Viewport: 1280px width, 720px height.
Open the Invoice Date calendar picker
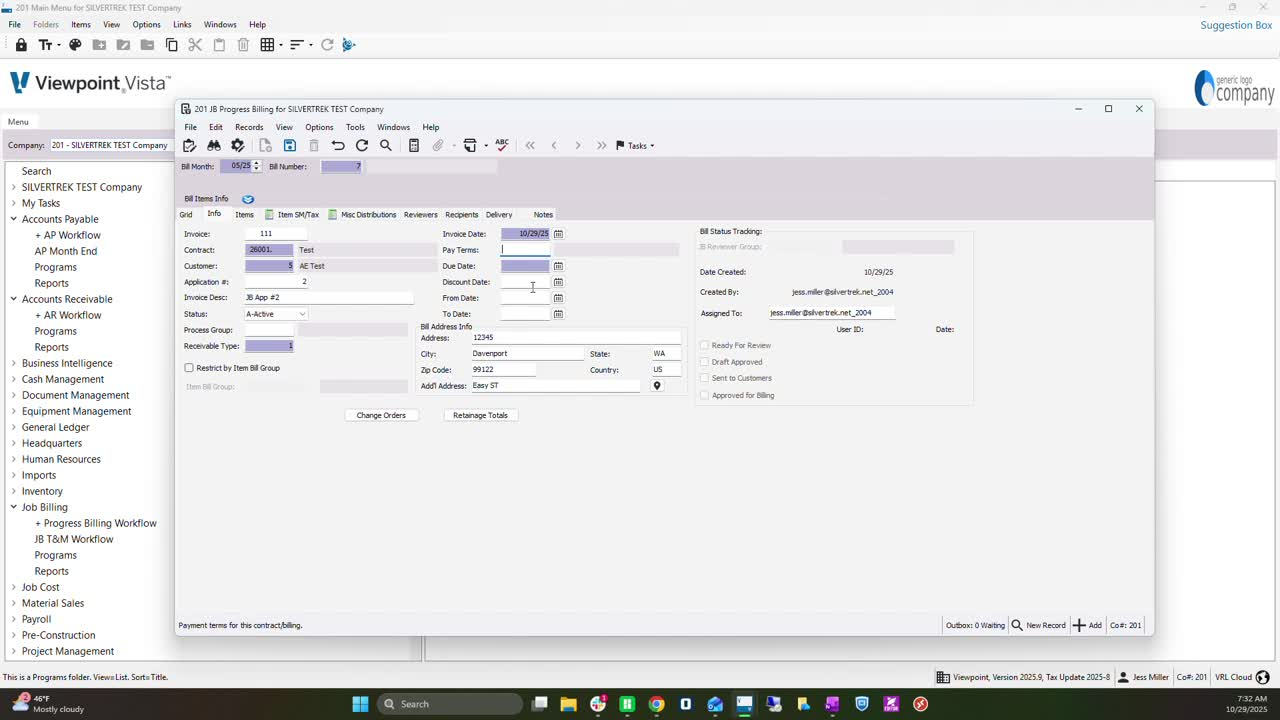[x=558, y=234]
